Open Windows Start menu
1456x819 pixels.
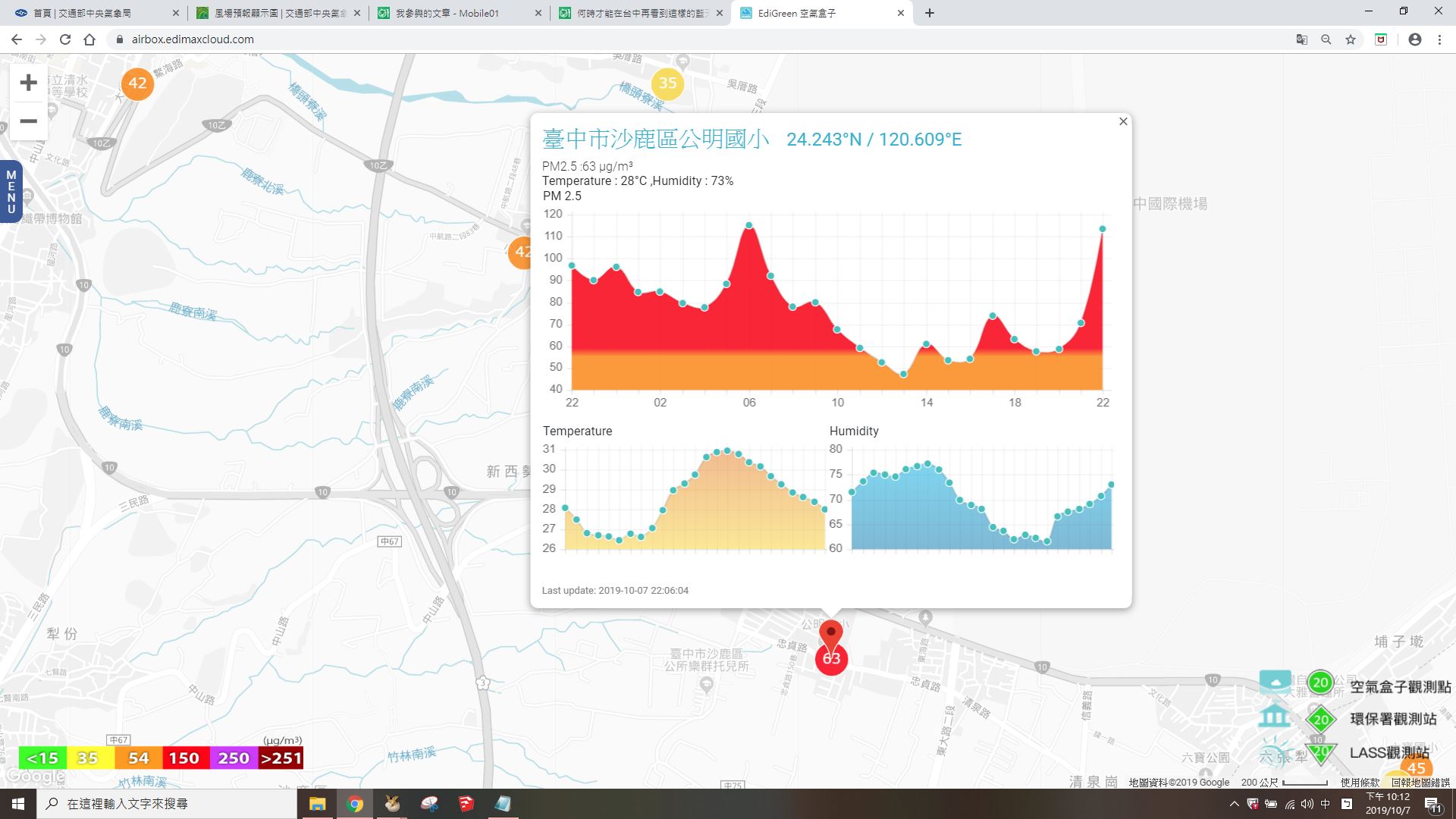coord(18,804)
